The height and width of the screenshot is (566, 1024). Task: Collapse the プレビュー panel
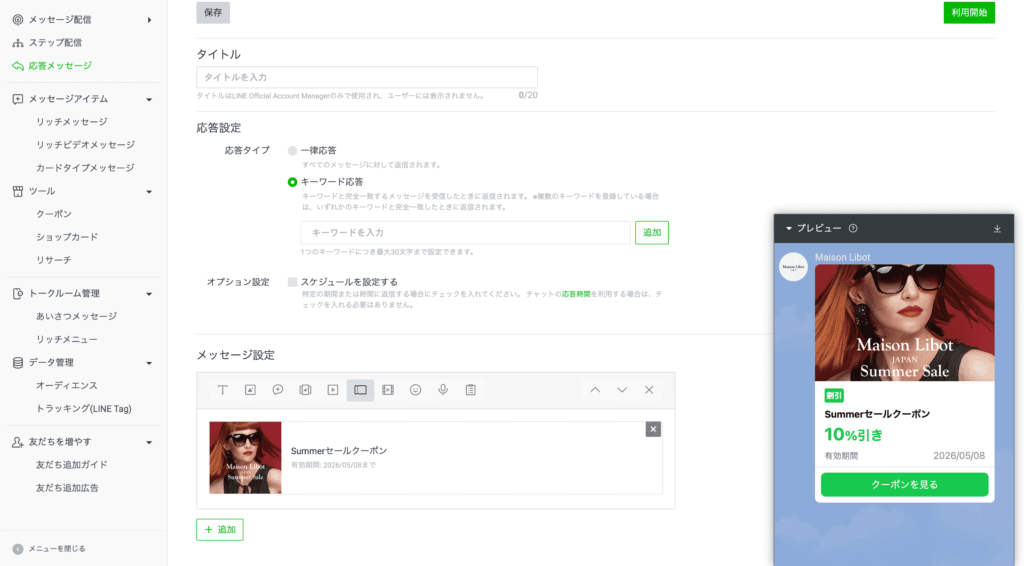(788, 229)
